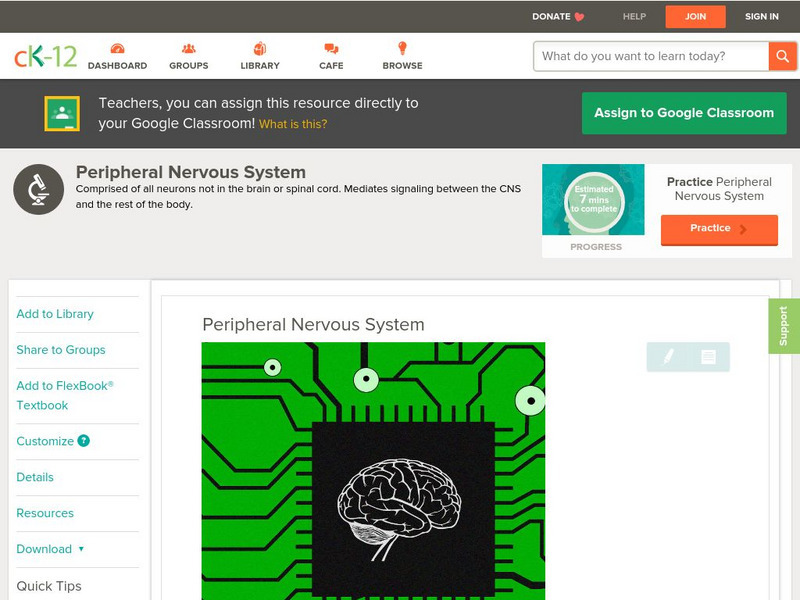
Task: Click the Customize link
Action: coord(45,441)
